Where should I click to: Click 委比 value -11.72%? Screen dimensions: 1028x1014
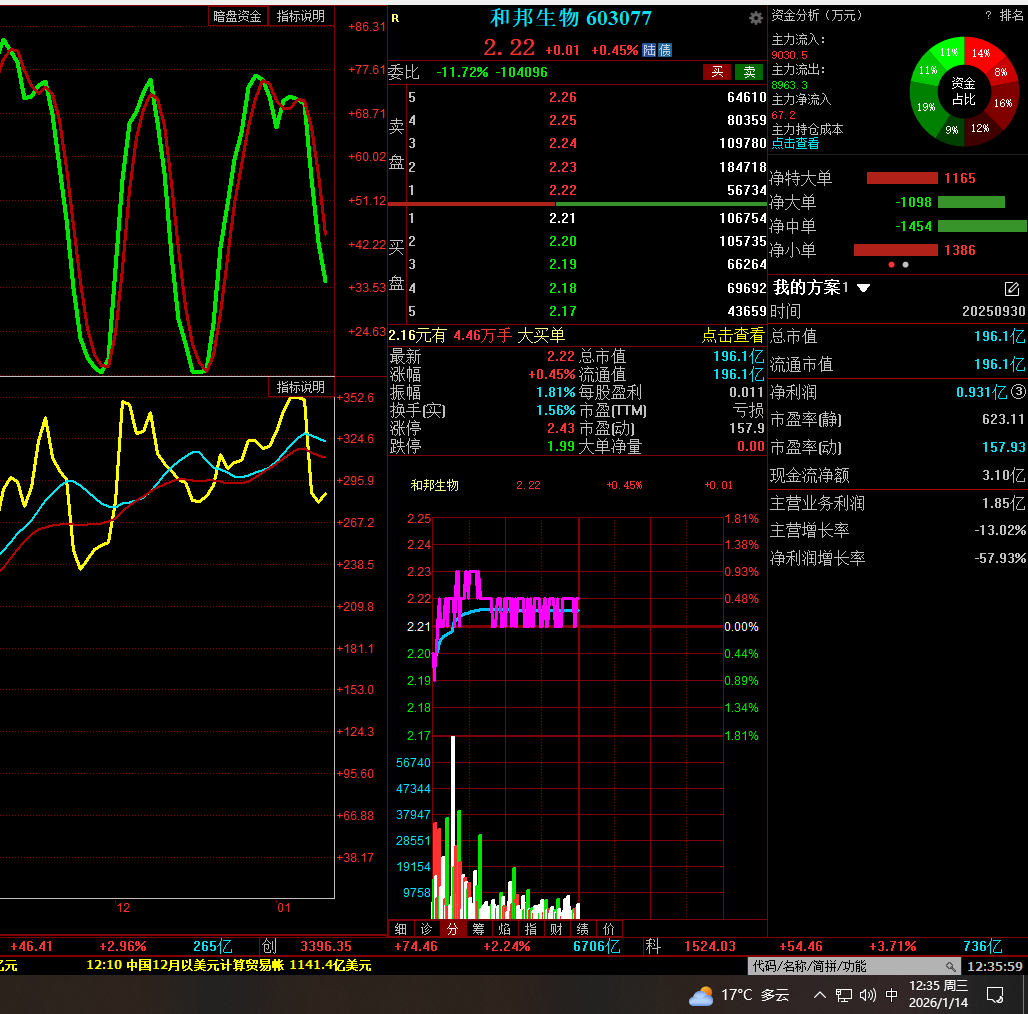point(462,72)
